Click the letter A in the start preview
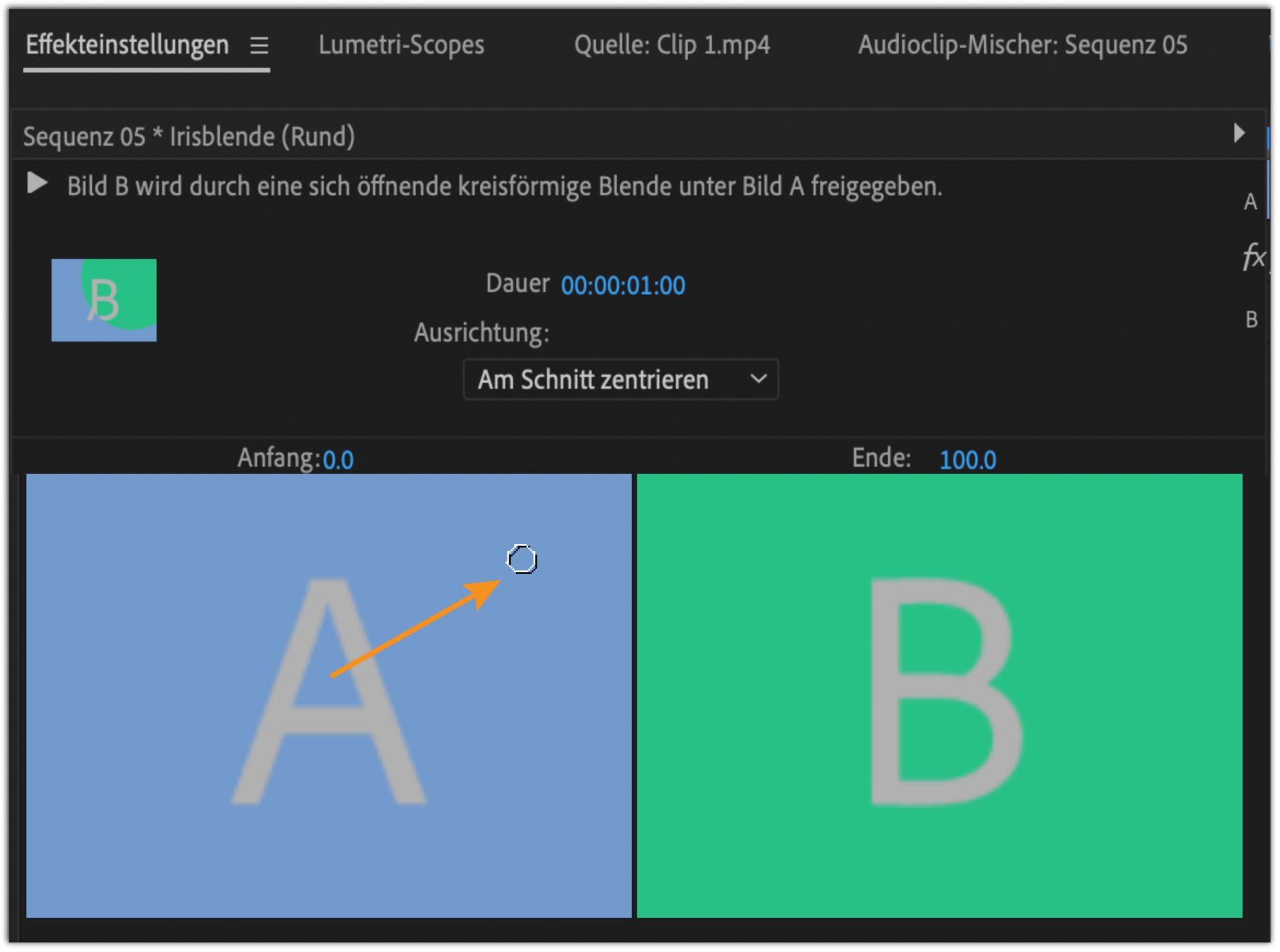The image size is (1280, 952). (x=328, y=693)
